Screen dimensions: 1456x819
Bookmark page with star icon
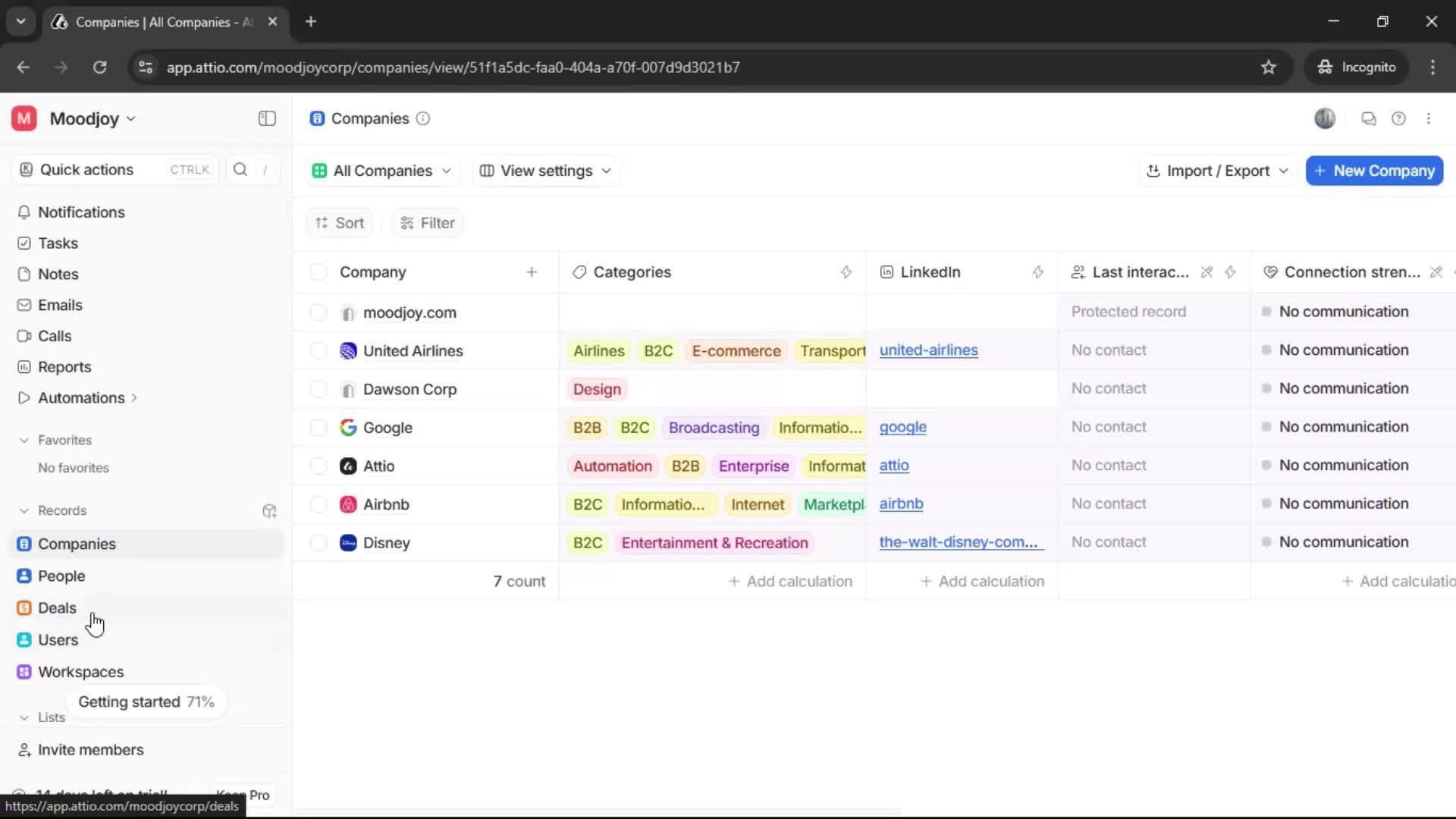[1268, 67]
